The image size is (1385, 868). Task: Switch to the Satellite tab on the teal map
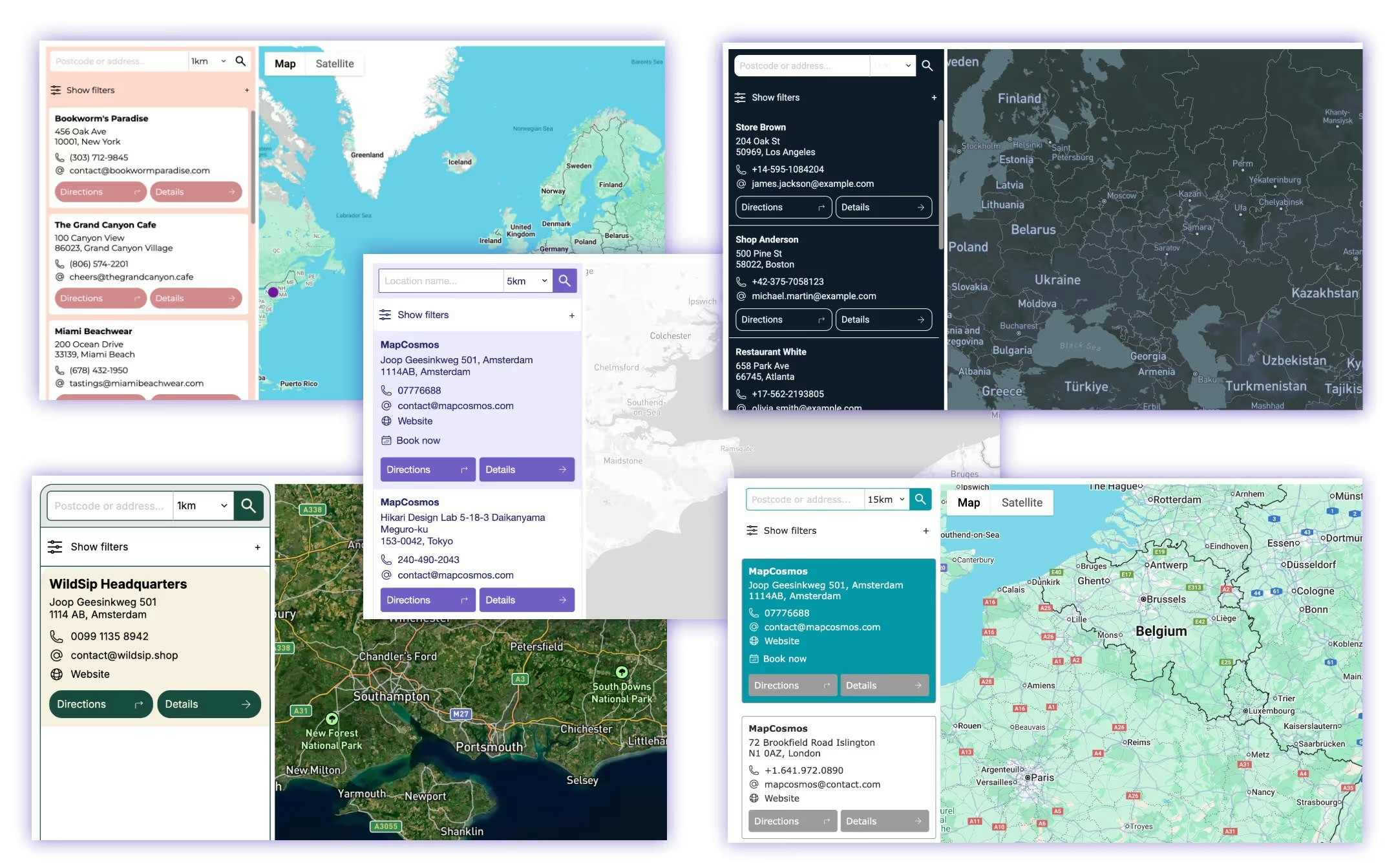1022,502
